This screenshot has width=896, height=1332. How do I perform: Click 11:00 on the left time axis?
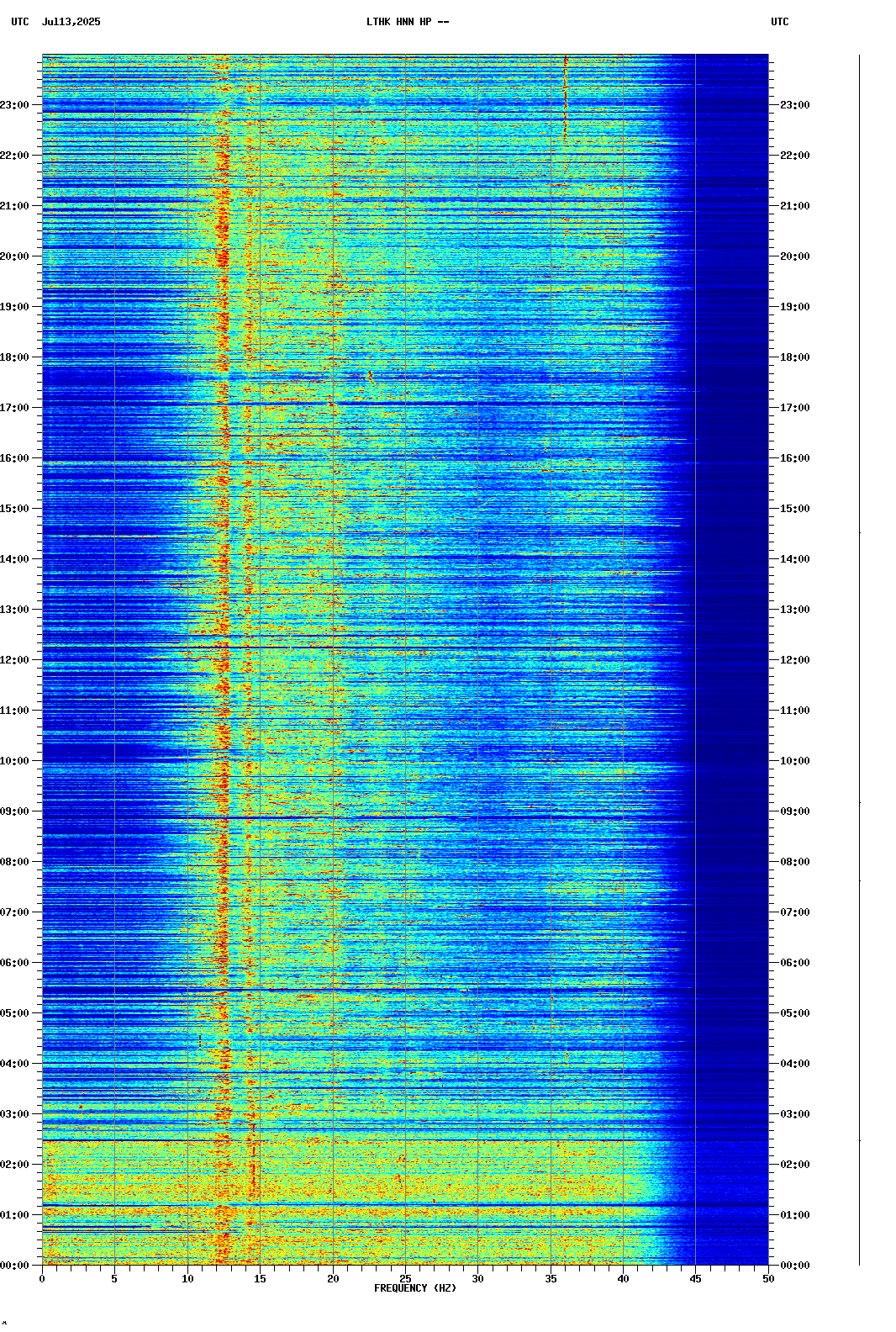click(x=14, y=711)
